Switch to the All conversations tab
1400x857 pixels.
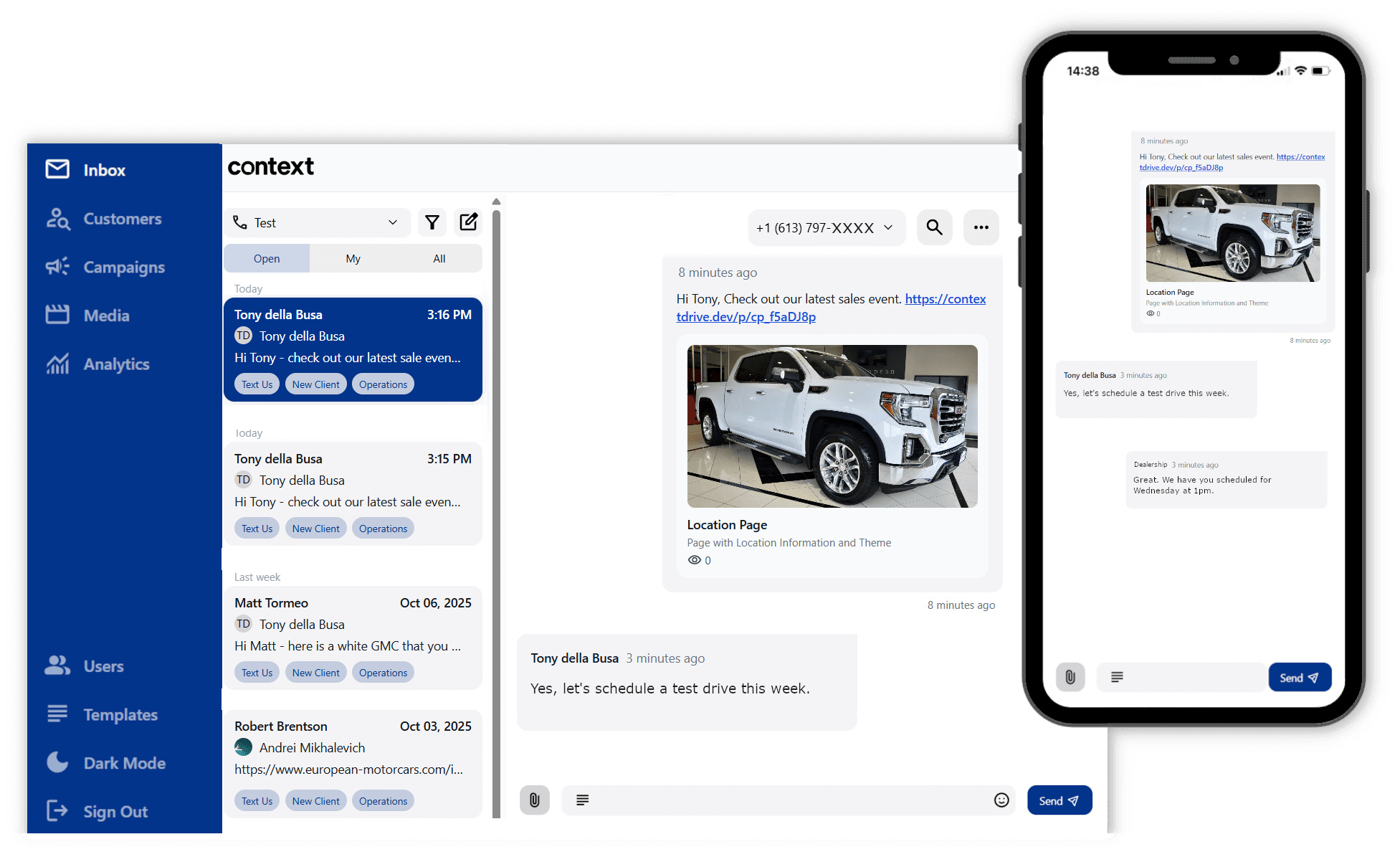click(439, 258)
